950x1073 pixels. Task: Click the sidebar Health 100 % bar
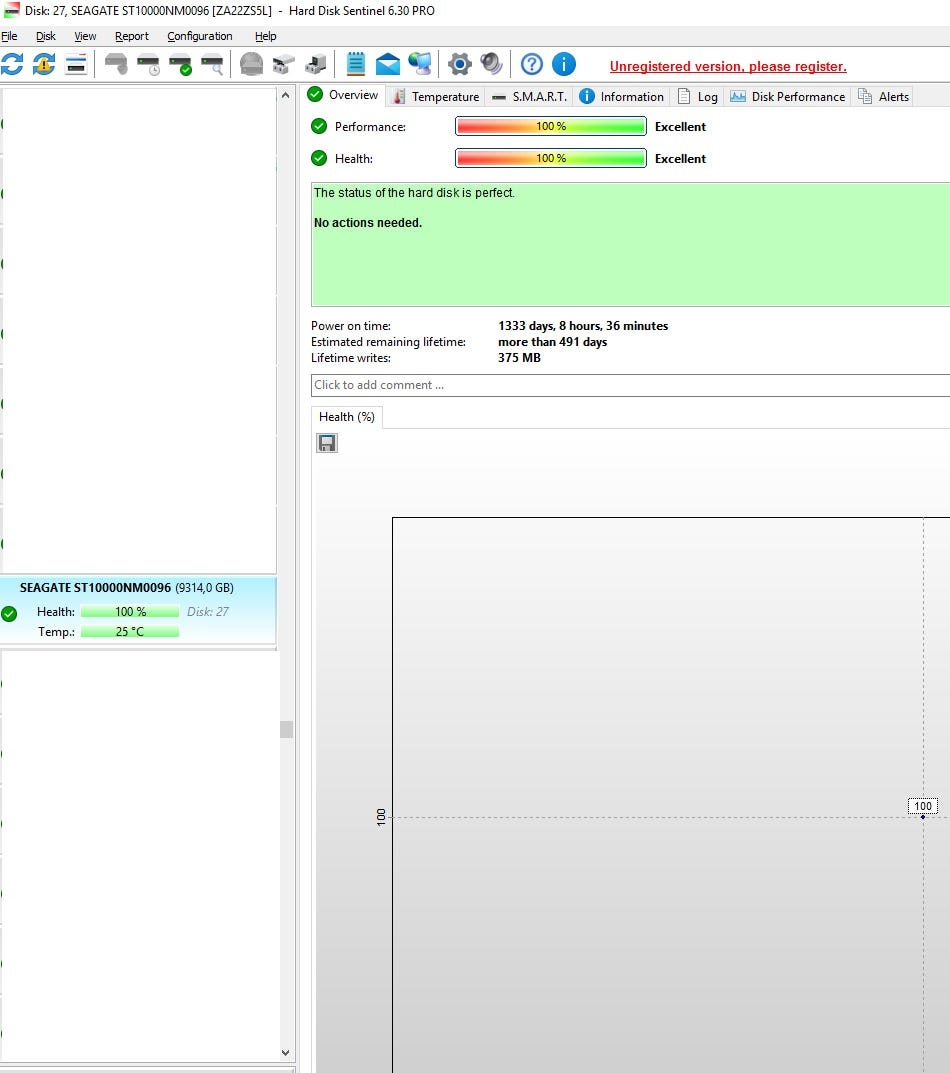click(130, 611)
